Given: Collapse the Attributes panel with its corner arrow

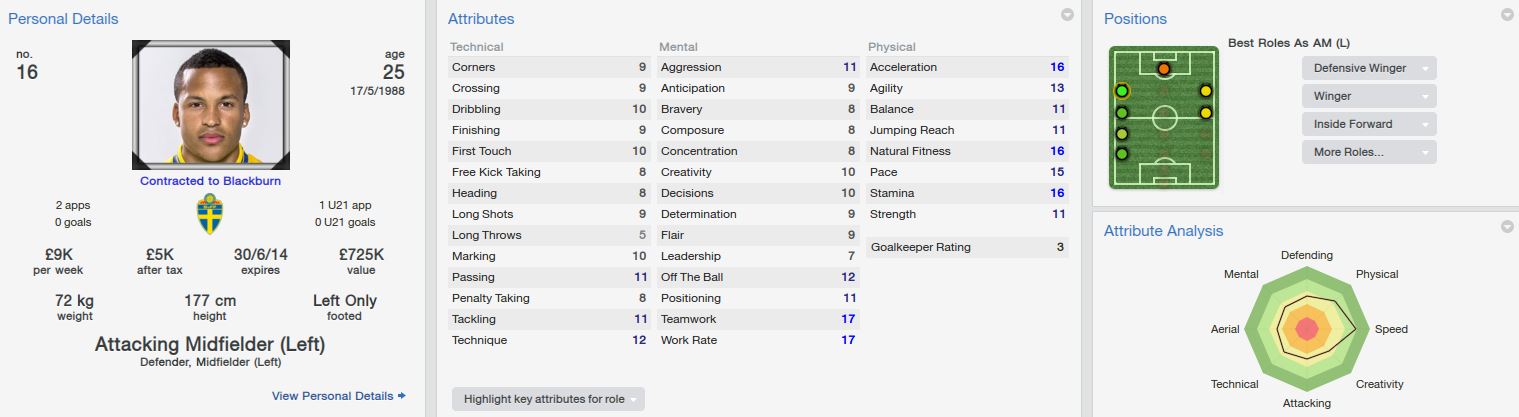Looking at the screenshot, I should pos(1067,15).
